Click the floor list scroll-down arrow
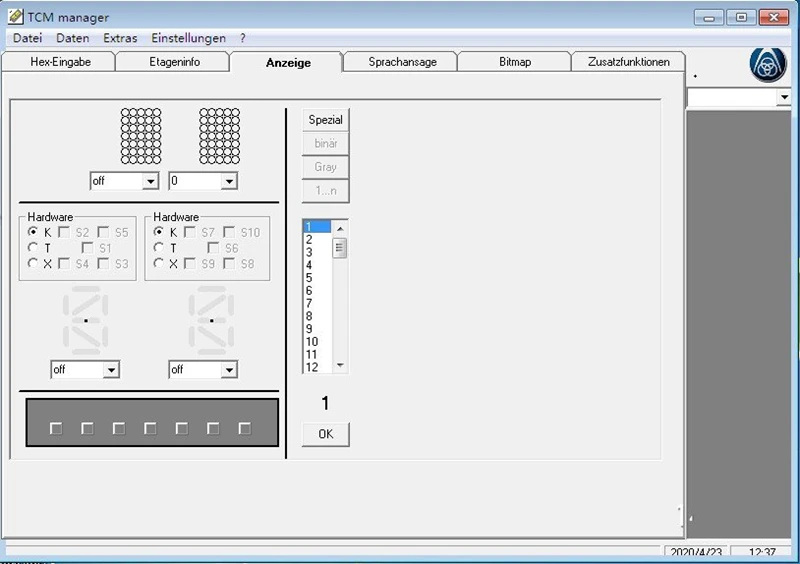 (340, 365)
